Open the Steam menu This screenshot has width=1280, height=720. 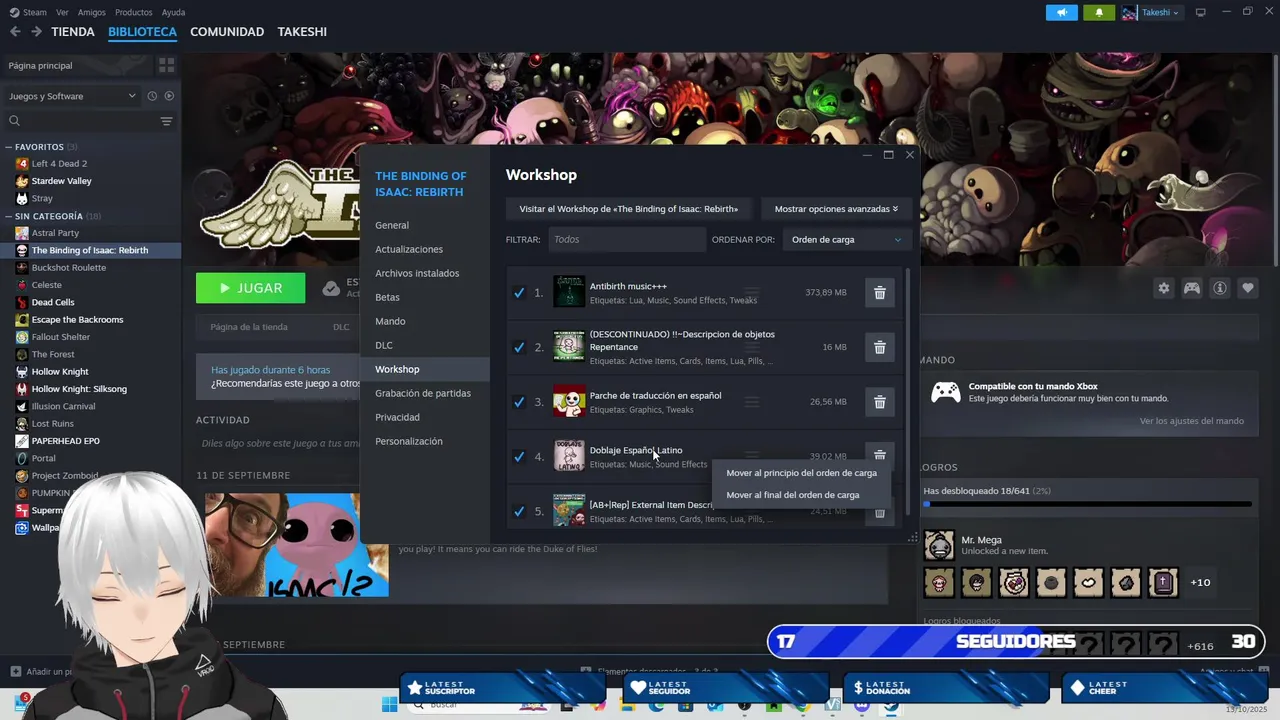[28, 12]
